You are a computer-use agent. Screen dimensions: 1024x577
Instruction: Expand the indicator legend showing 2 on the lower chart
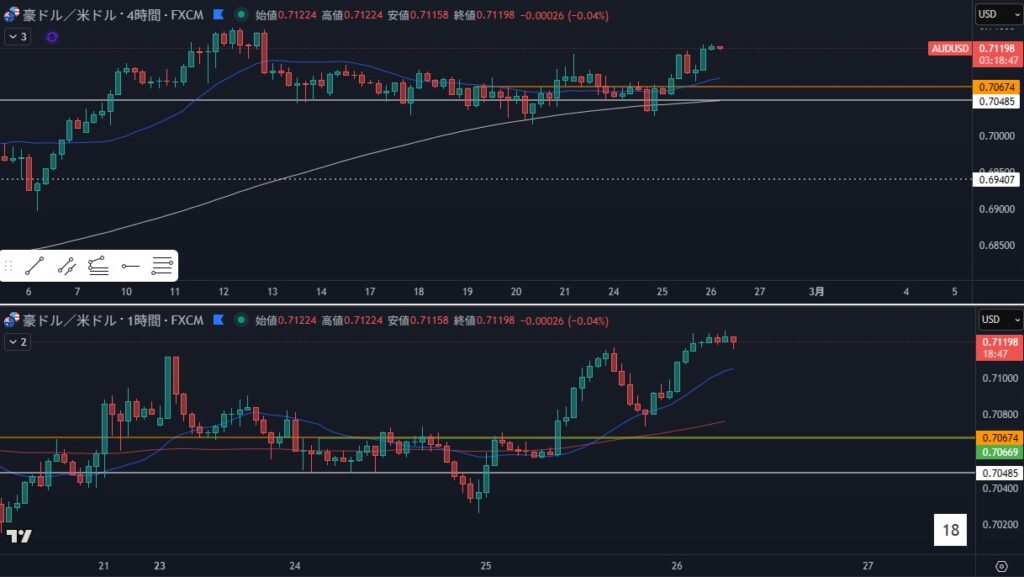18,342
